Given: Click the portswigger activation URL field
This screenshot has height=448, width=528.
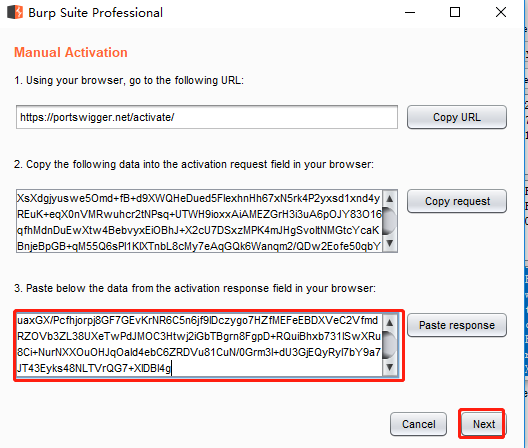Looking at the screenshot, I should (207, 117).
